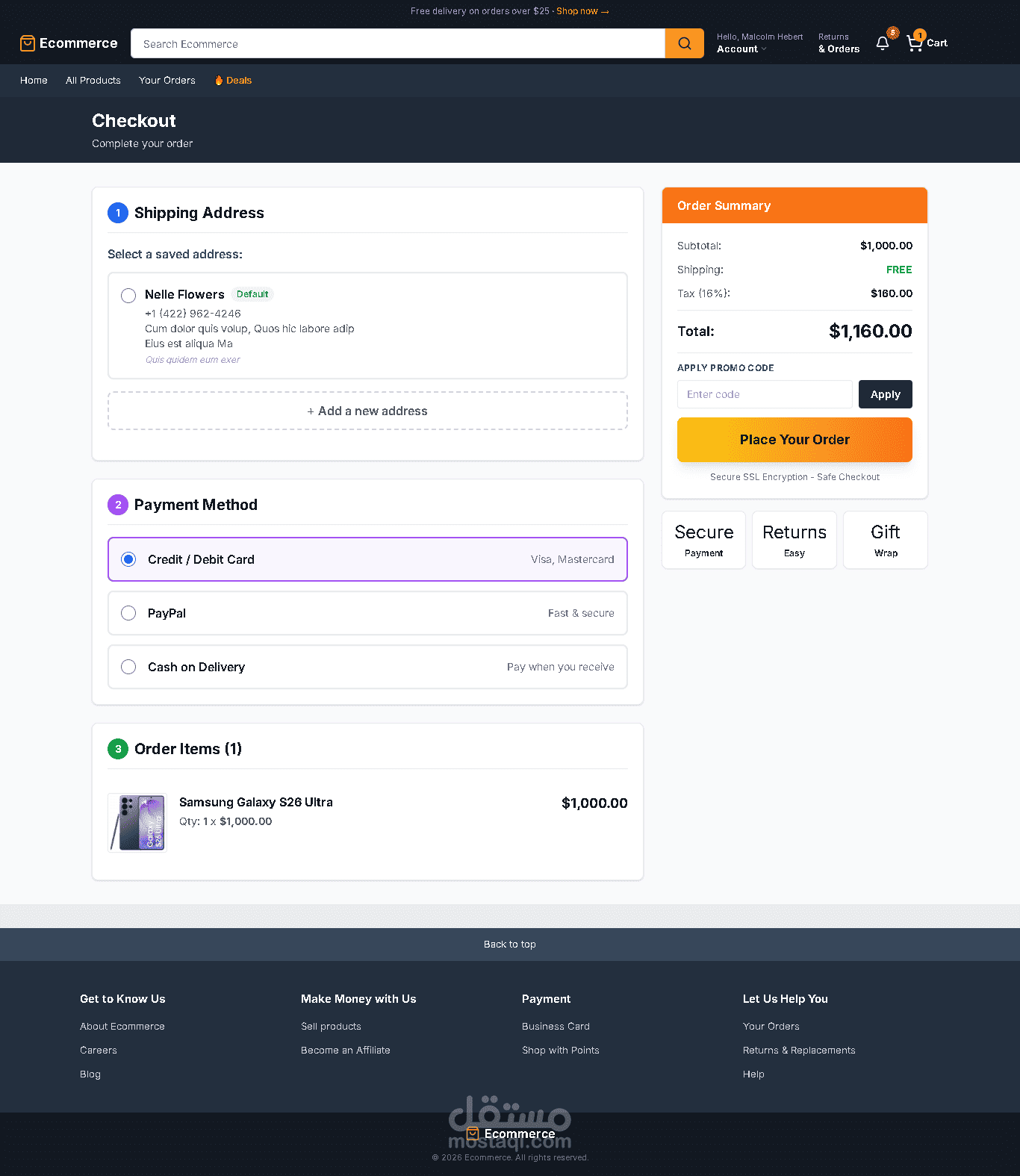
Task: Click the Returns Easy badge
Action: click(x=794, y=540)
